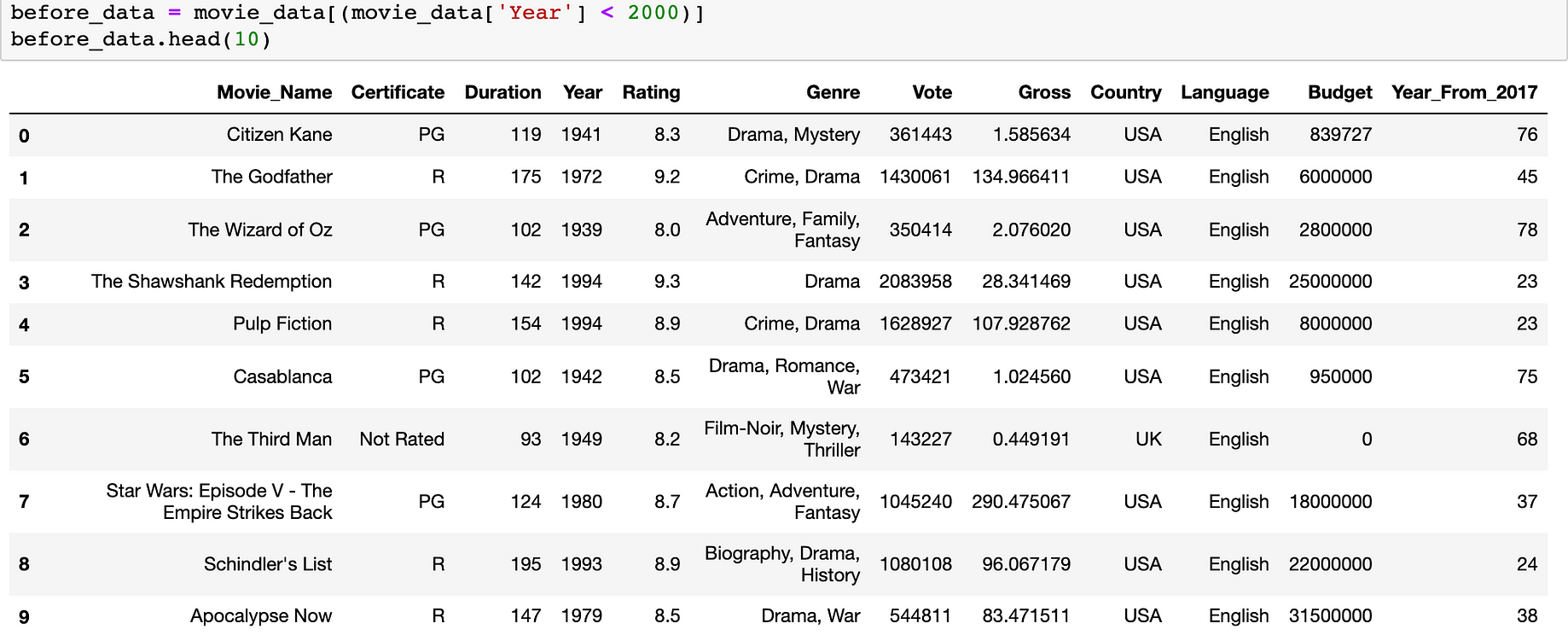Click the 'Year' string in the code
This screenshot has height=641, width=1568.
tap(535, 13)
